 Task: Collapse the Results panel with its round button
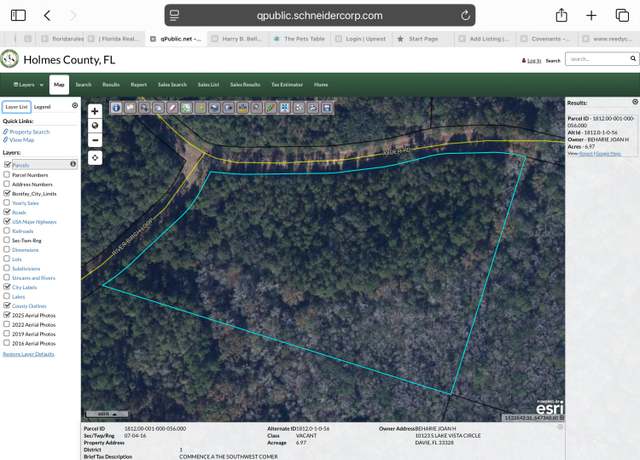tap(635, 102)
